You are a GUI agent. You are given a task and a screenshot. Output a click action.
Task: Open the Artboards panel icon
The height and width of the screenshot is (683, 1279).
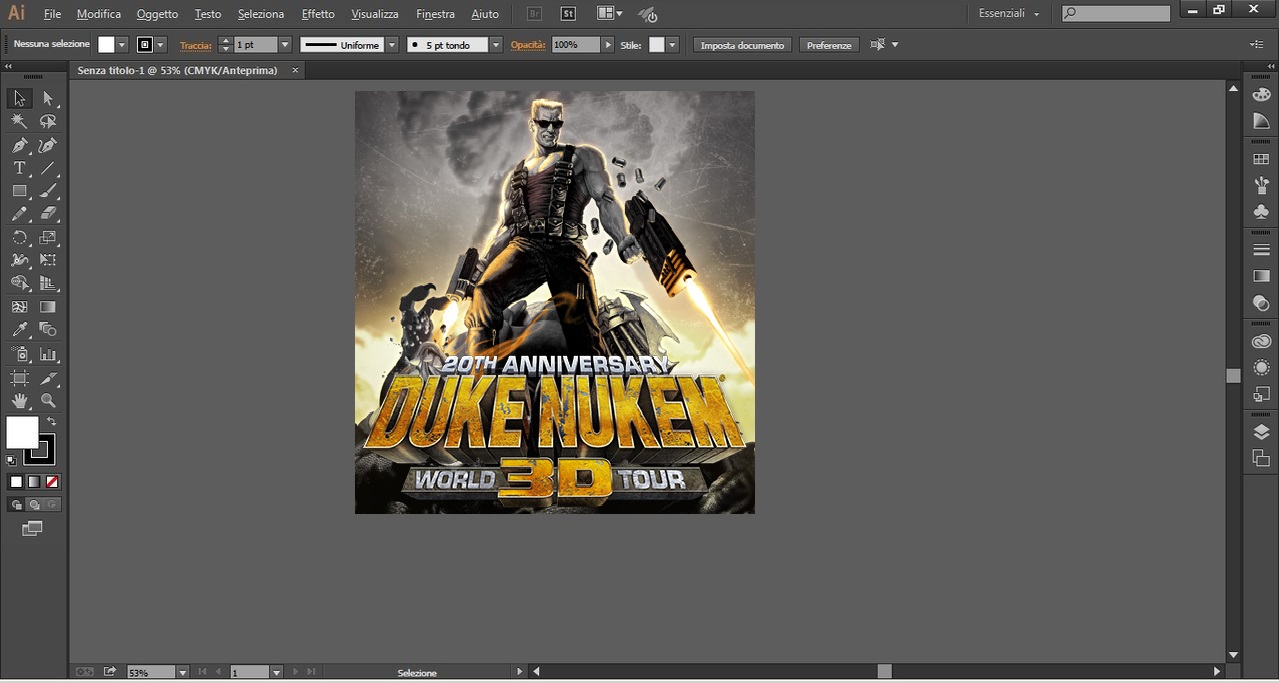pyautogui.click(x=1261, y=458)
